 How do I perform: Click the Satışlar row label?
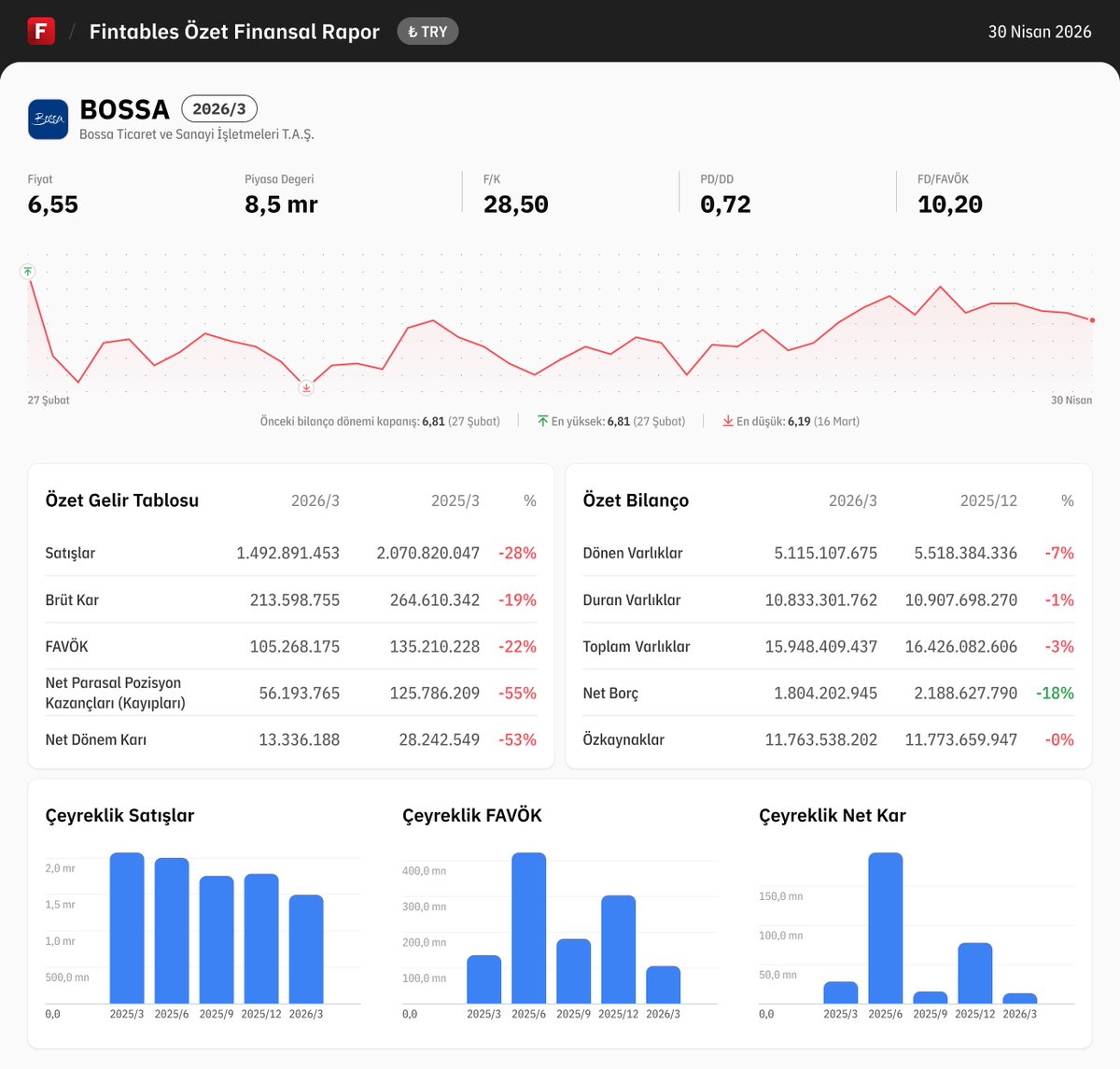[70, 553]
